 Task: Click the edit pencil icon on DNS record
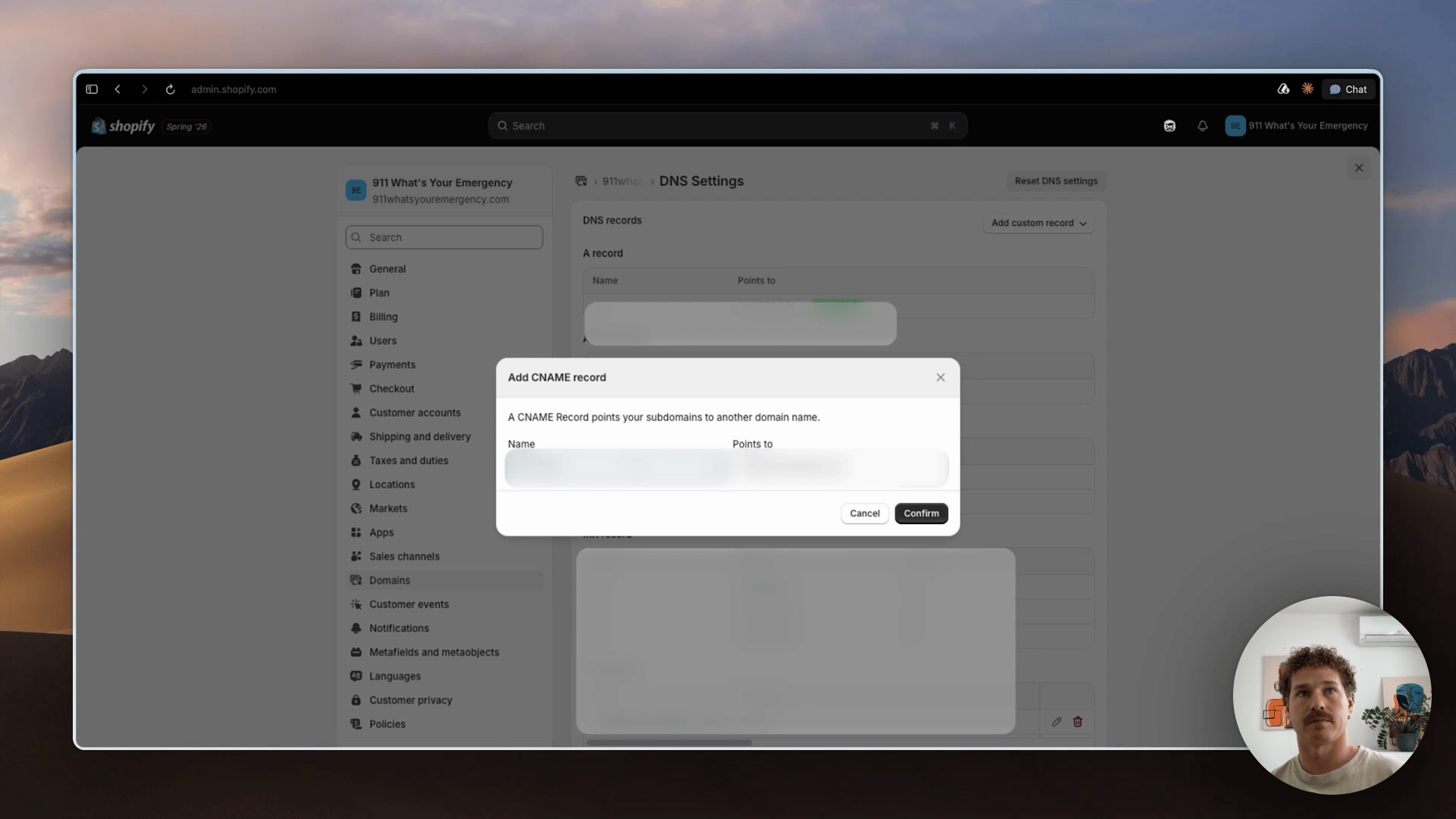click(x=1056, y=722)
